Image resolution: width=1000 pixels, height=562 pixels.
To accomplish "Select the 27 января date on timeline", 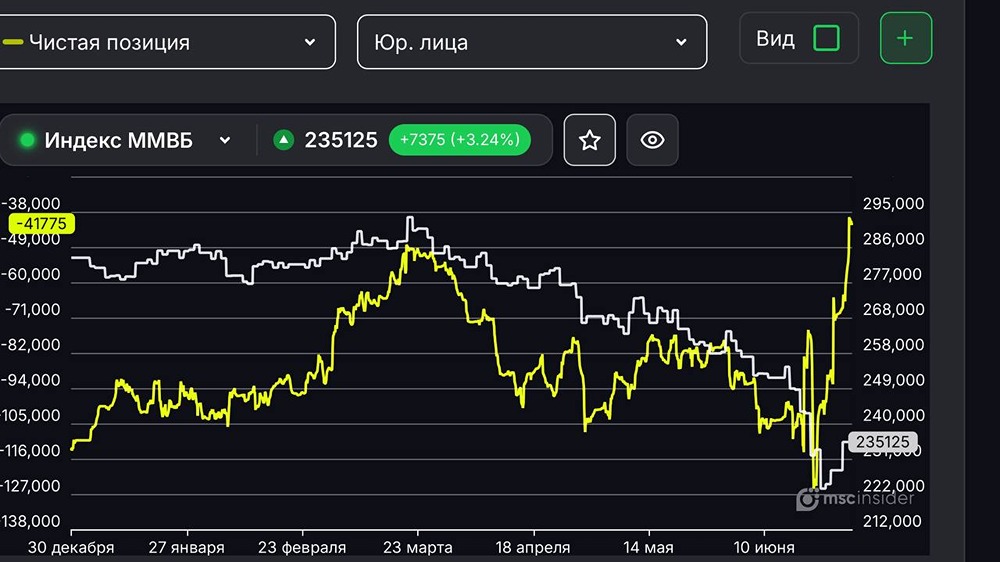I will click(186, 547).
